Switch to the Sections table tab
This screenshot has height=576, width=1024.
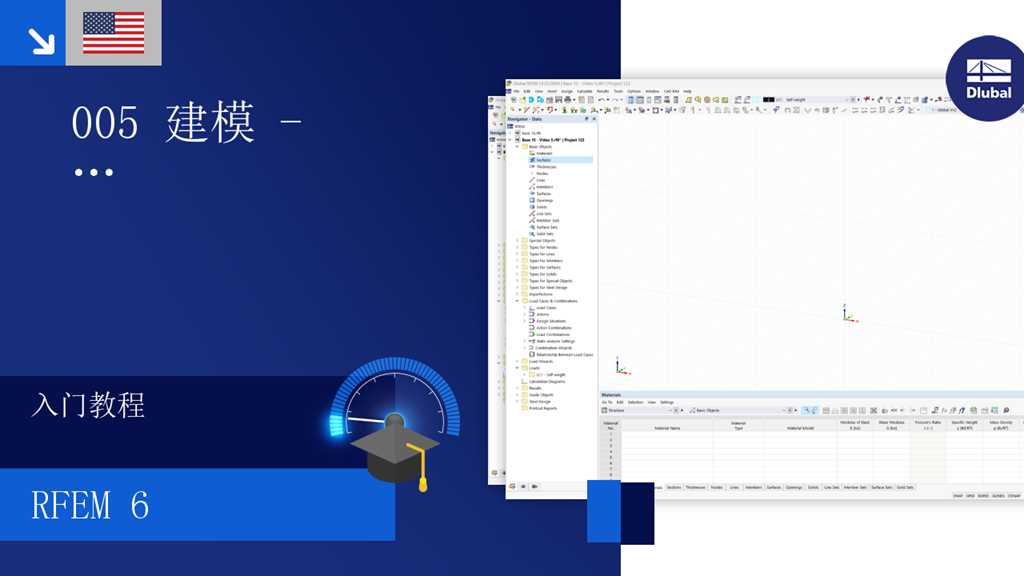coord(674,487)
